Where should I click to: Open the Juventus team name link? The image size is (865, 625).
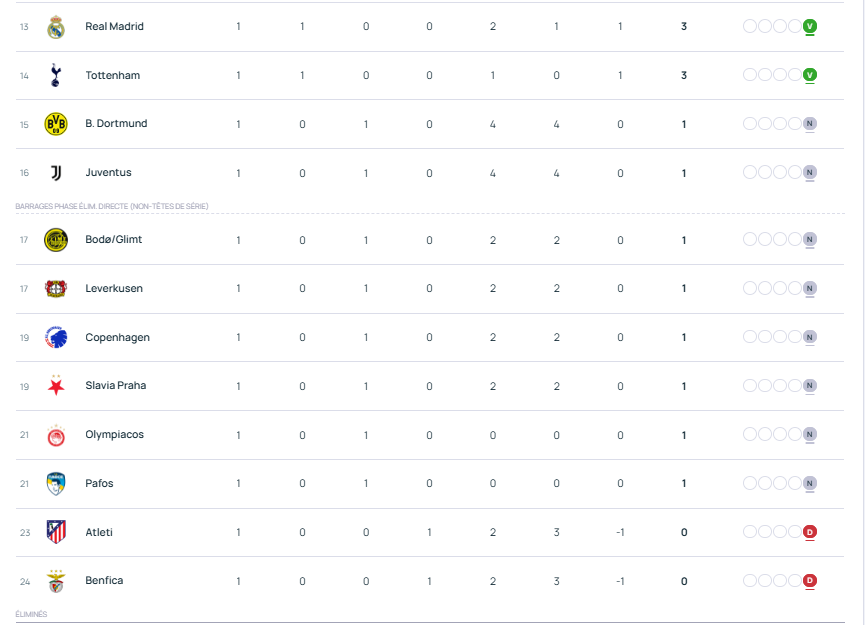click(x=108, y=173)
